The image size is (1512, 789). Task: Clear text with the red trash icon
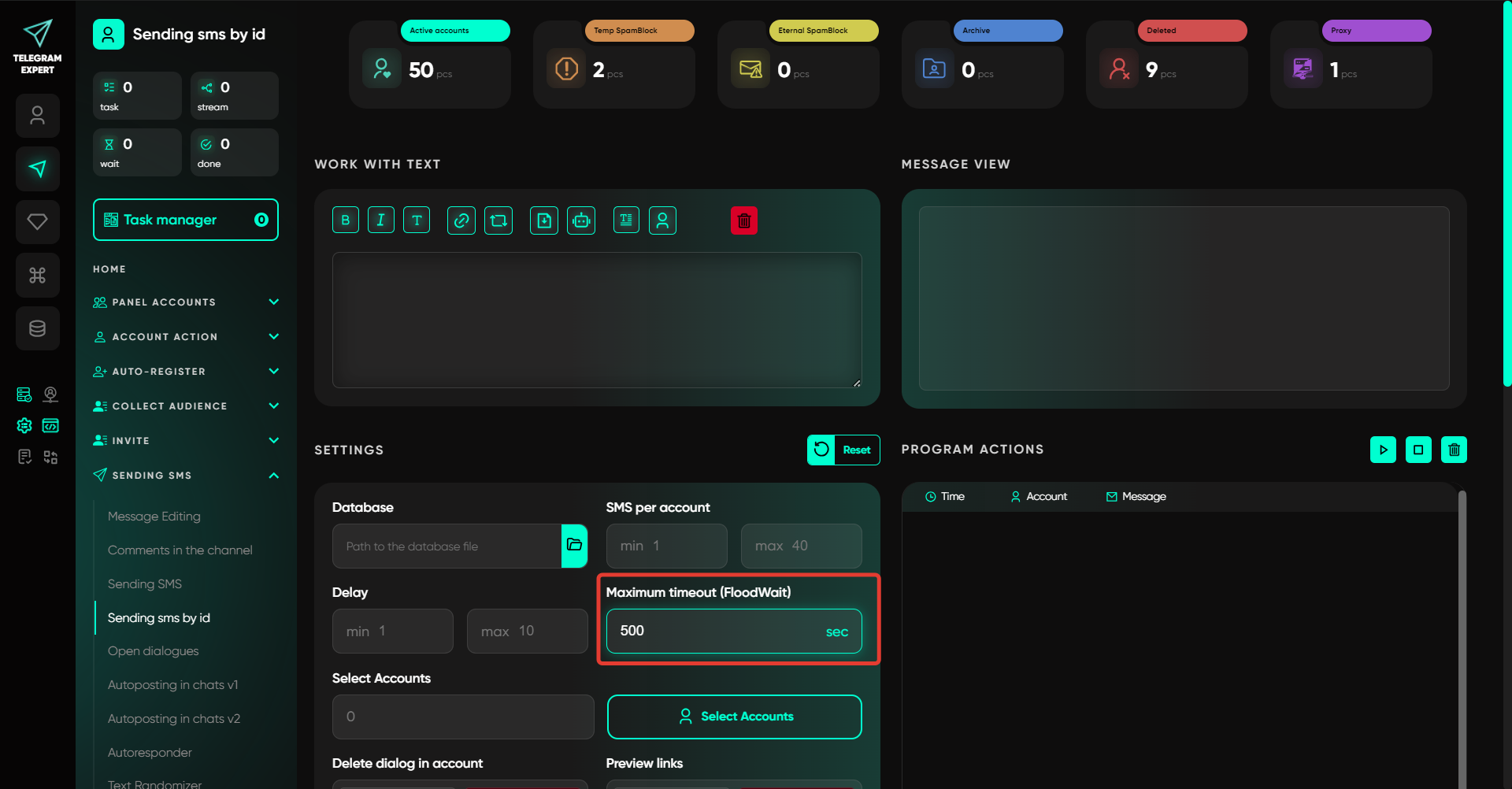[x=744, y=220]
